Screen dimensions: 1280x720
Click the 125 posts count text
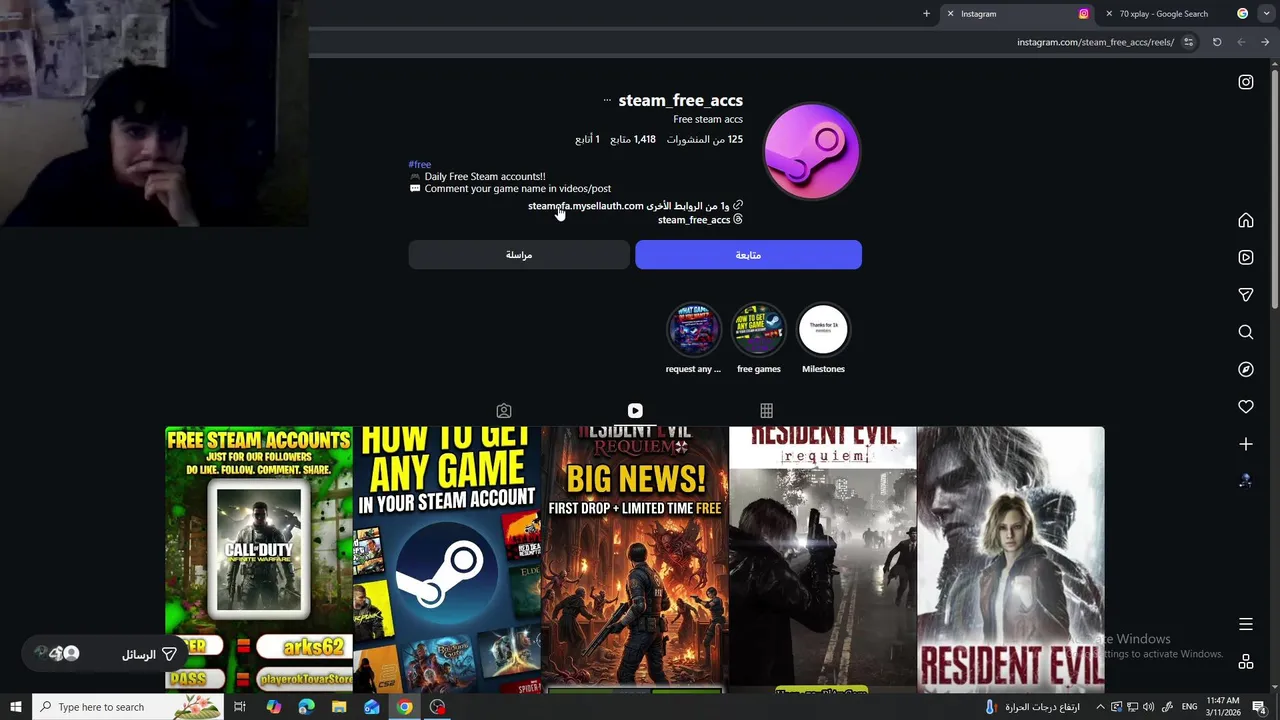(705, 140)
